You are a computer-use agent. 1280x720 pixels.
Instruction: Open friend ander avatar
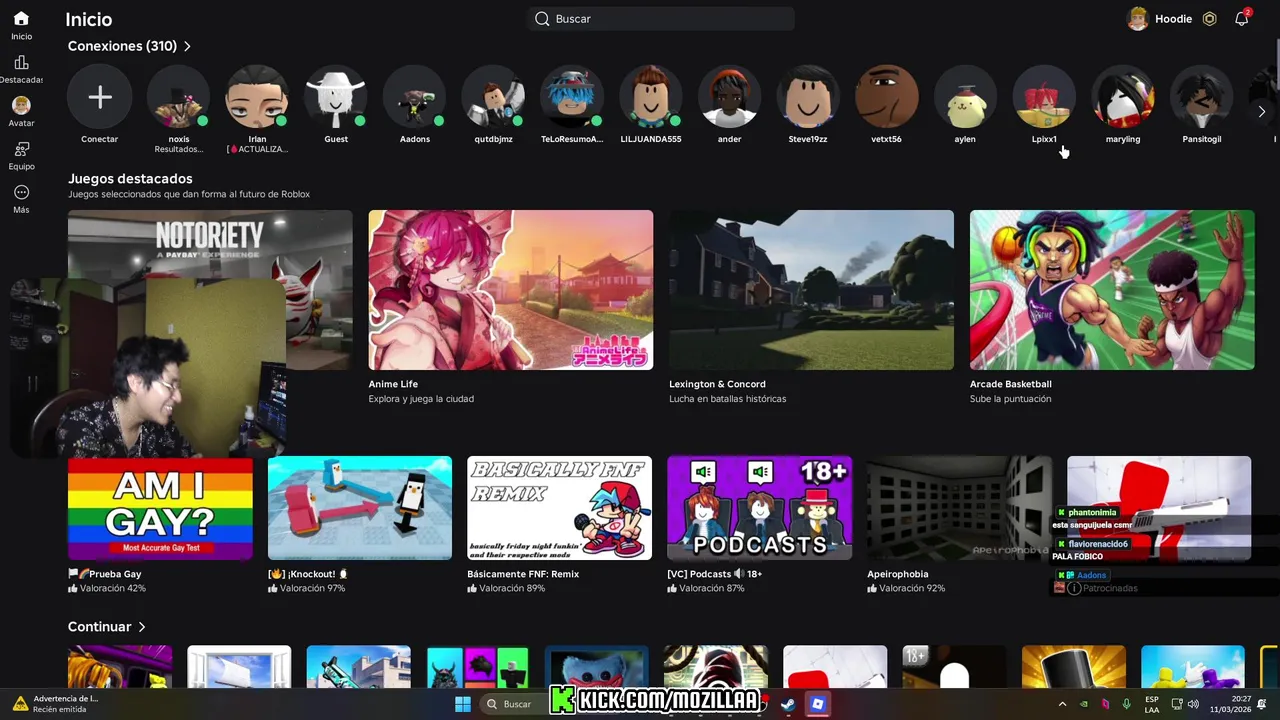(x=729, y=97)
